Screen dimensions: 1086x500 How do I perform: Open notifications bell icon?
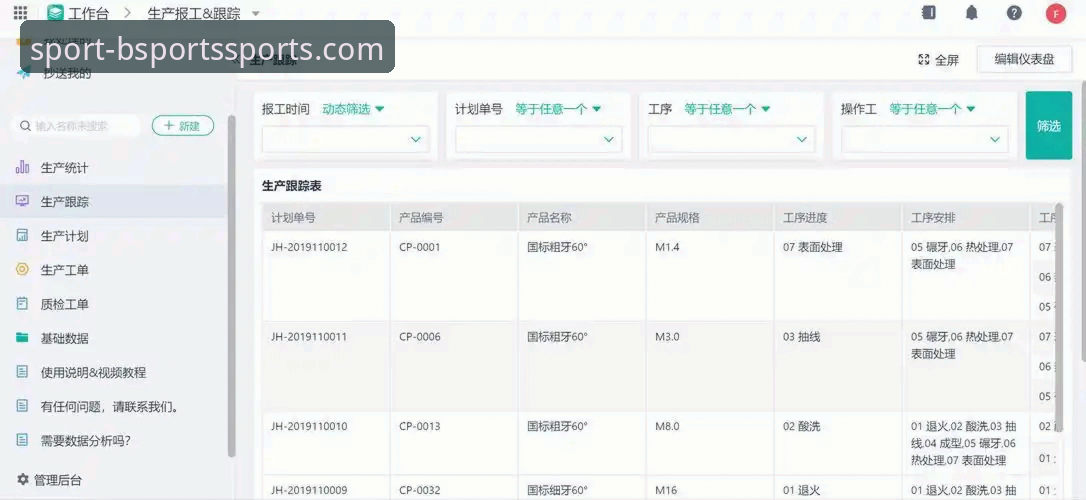(972, 12)
